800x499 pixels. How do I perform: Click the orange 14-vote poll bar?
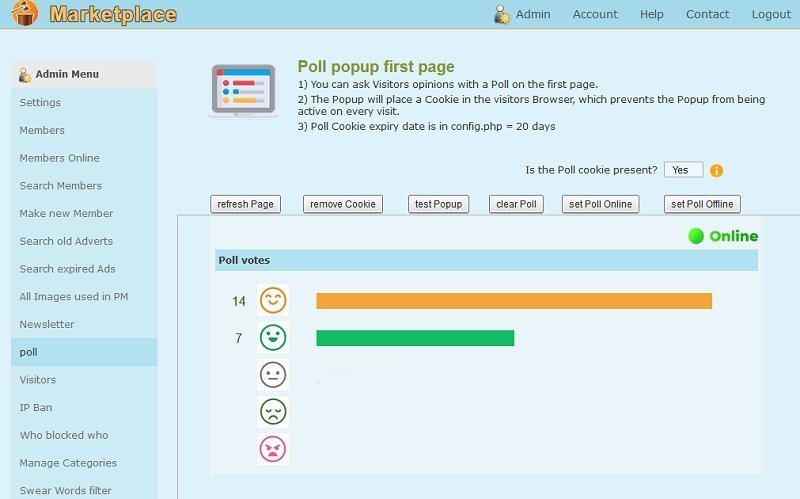tap(514, 301)
